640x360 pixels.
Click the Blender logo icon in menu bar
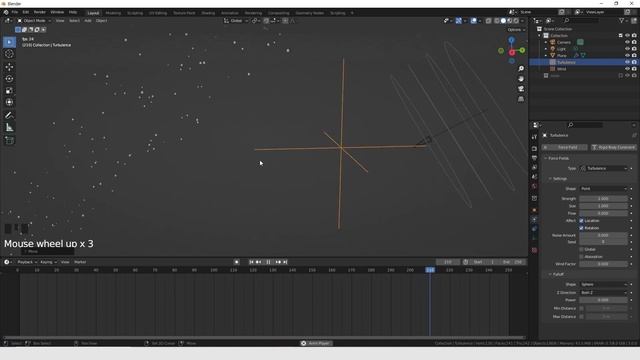pos(5,13)
